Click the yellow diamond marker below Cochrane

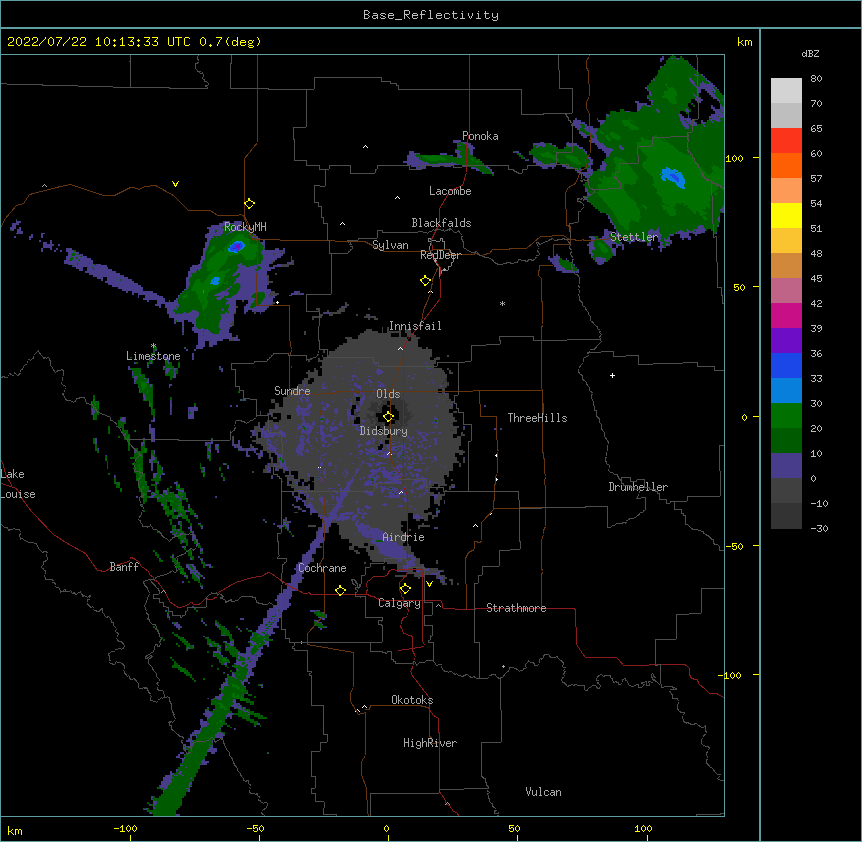click(340, 590)
